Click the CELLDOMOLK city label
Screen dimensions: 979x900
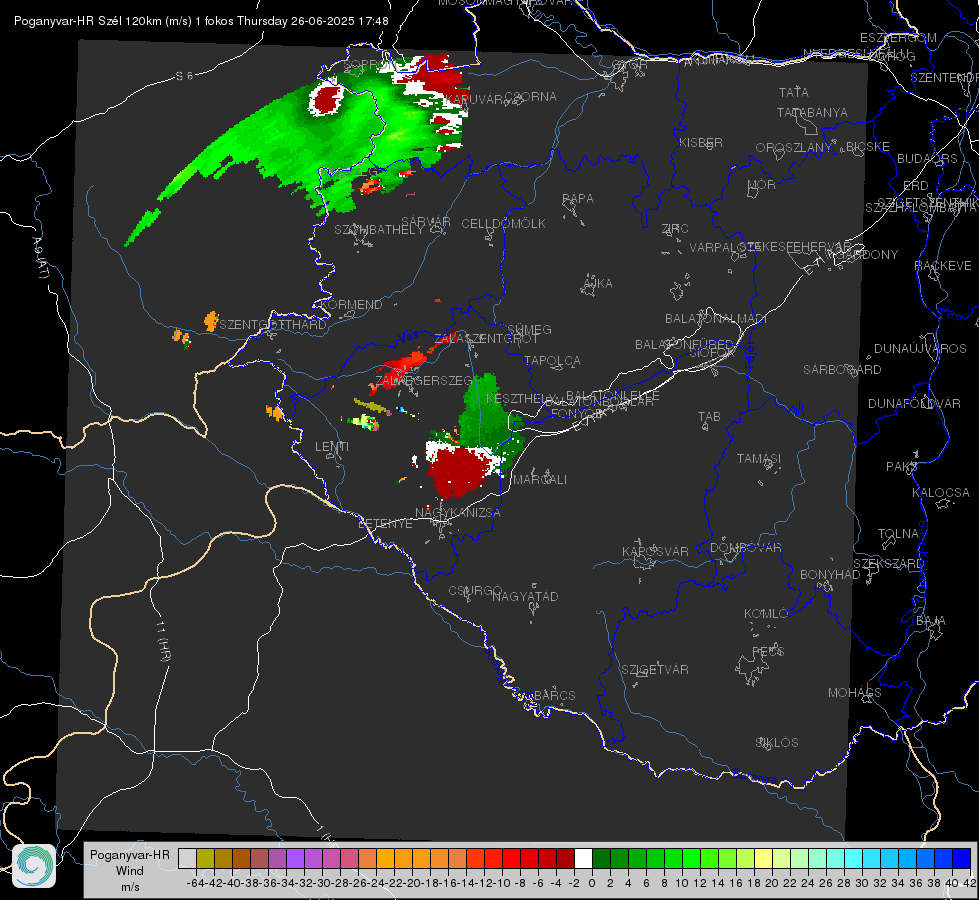pos(504,224)
